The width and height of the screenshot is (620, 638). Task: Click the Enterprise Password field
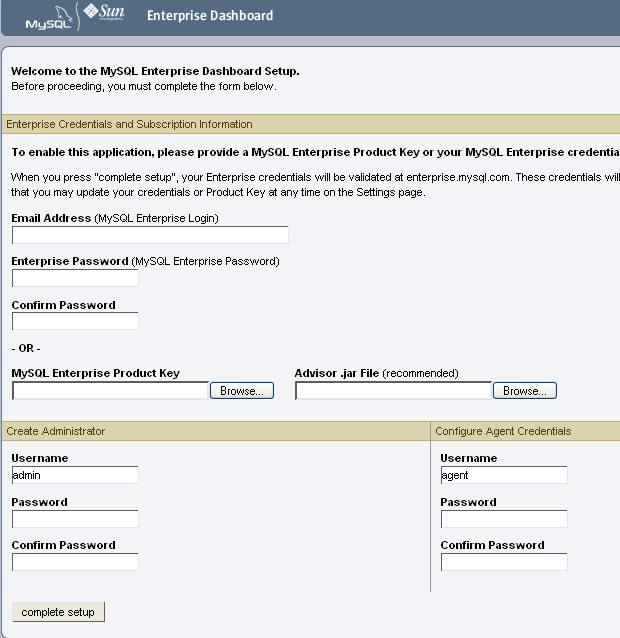(75, 278)
